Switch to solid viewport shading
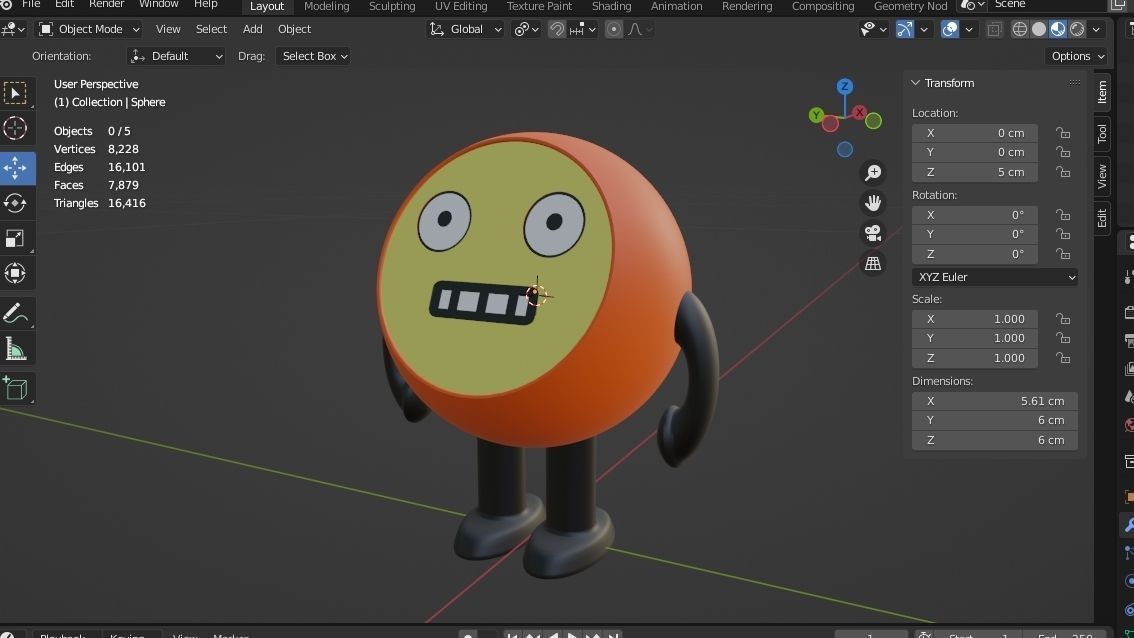The width and height of the screenshot is (1134, 638). [1039, 29]
